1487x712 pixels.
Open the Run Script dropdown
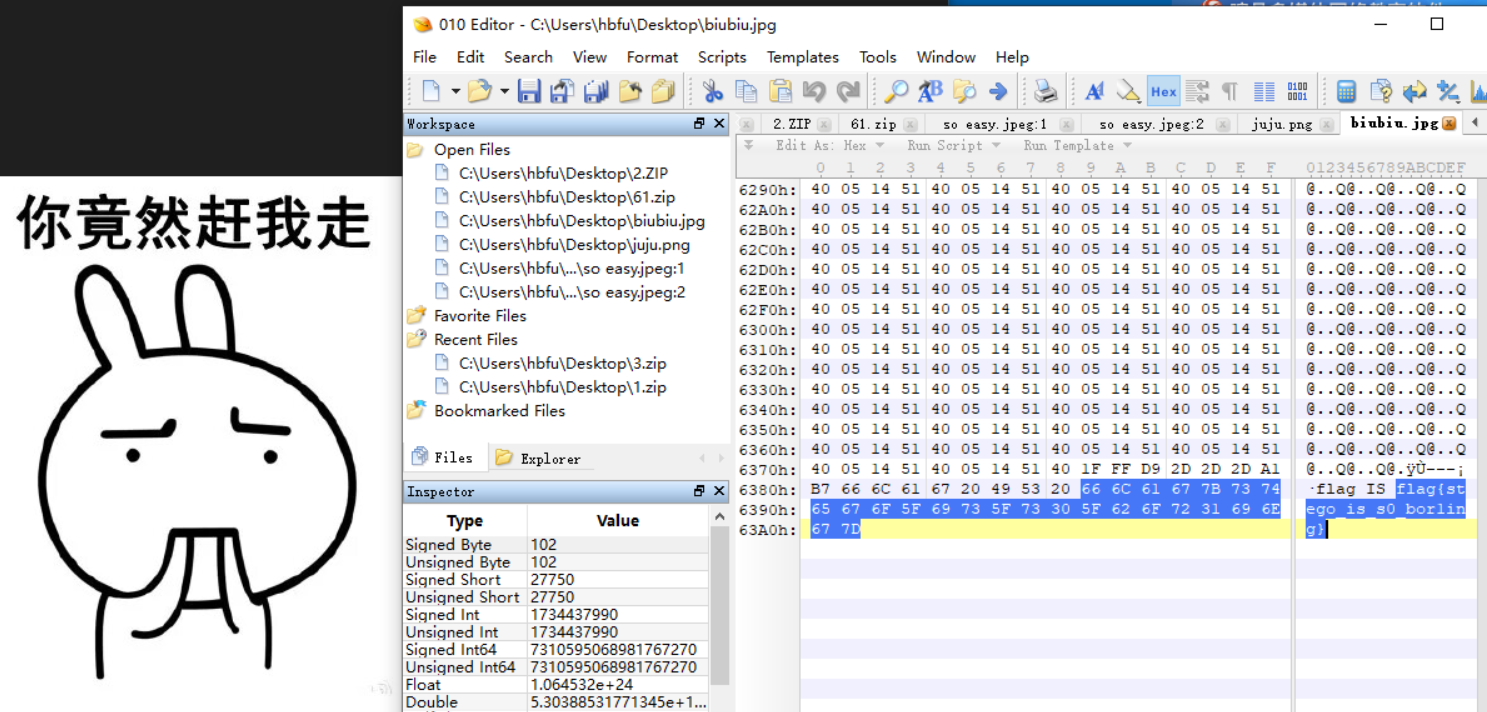coord(953,145)
